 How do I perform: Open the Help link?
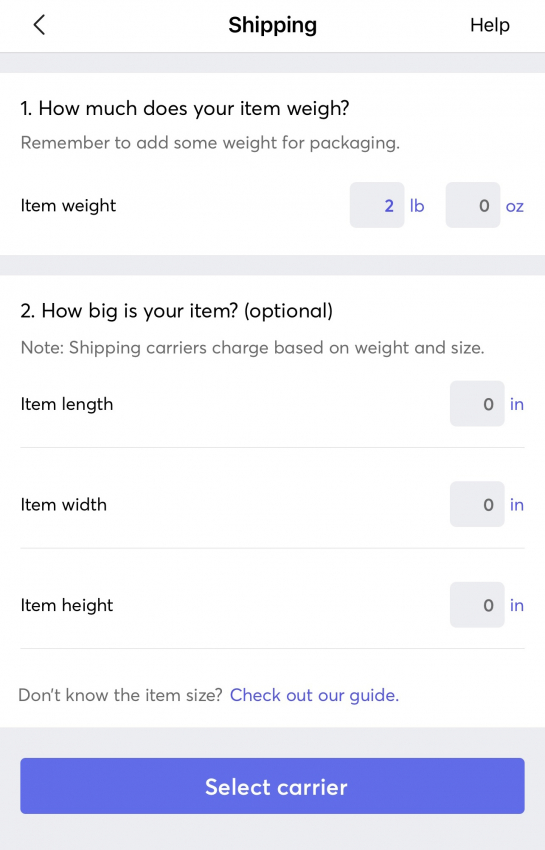tap(490, 25)
